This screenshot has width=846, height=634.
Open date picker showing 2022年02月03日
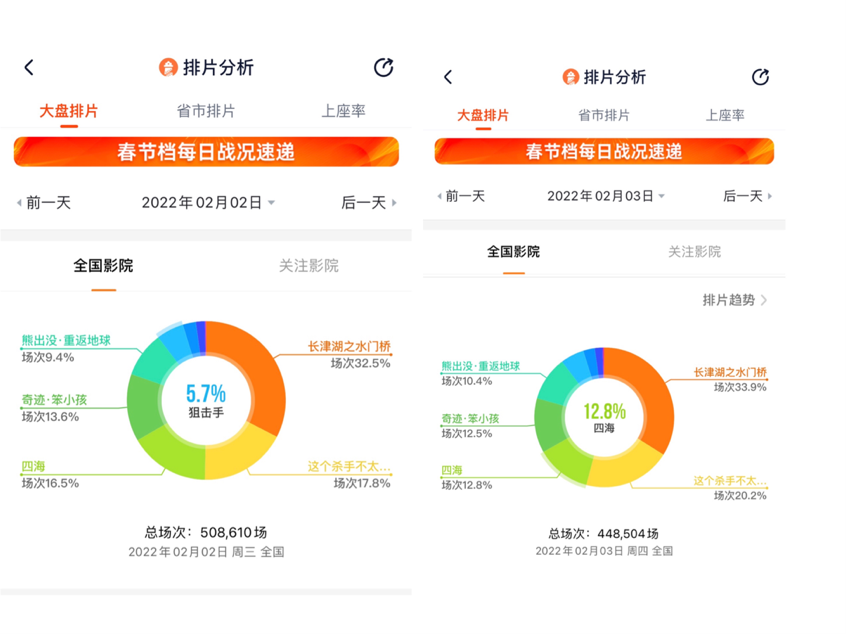click(x=605, y=196)
